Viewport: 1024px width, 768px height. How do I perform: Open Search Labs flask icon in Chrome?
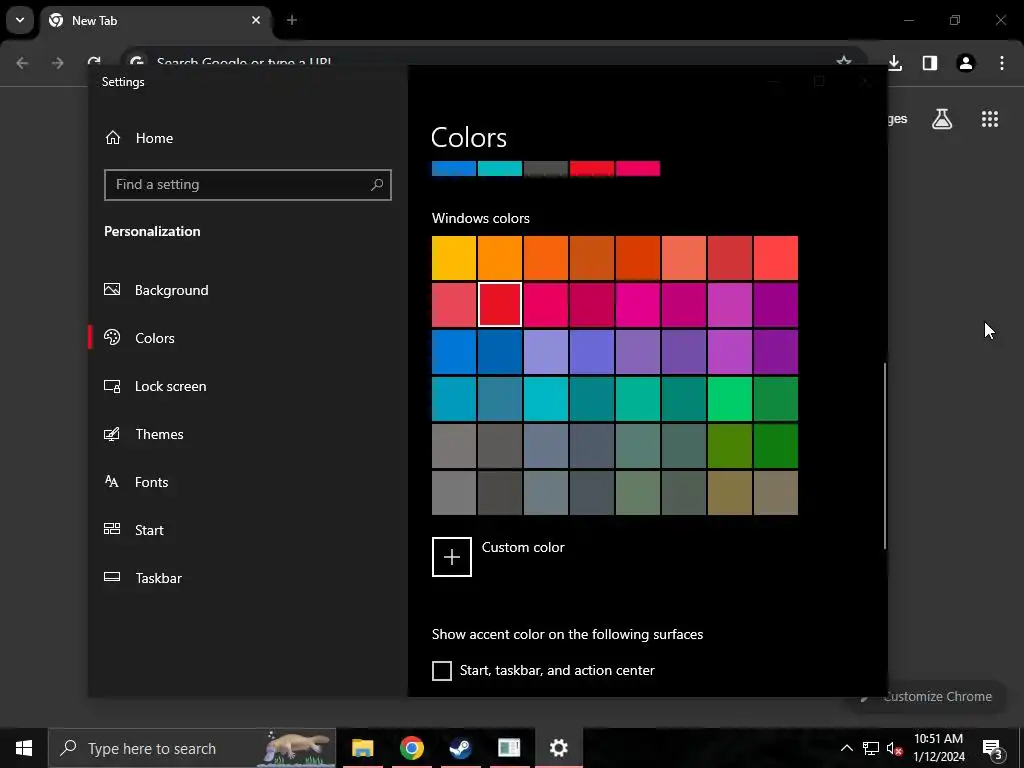coord(942,119)
